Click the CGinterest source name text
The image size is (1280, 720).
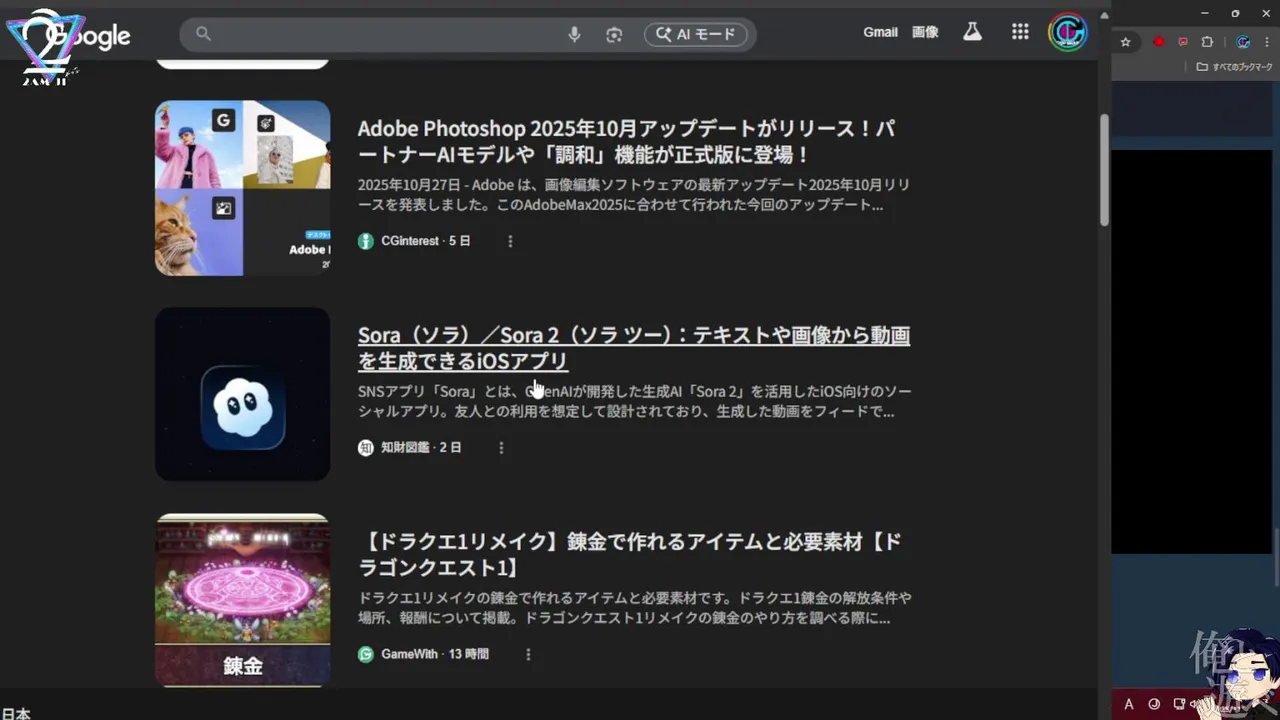410,241
